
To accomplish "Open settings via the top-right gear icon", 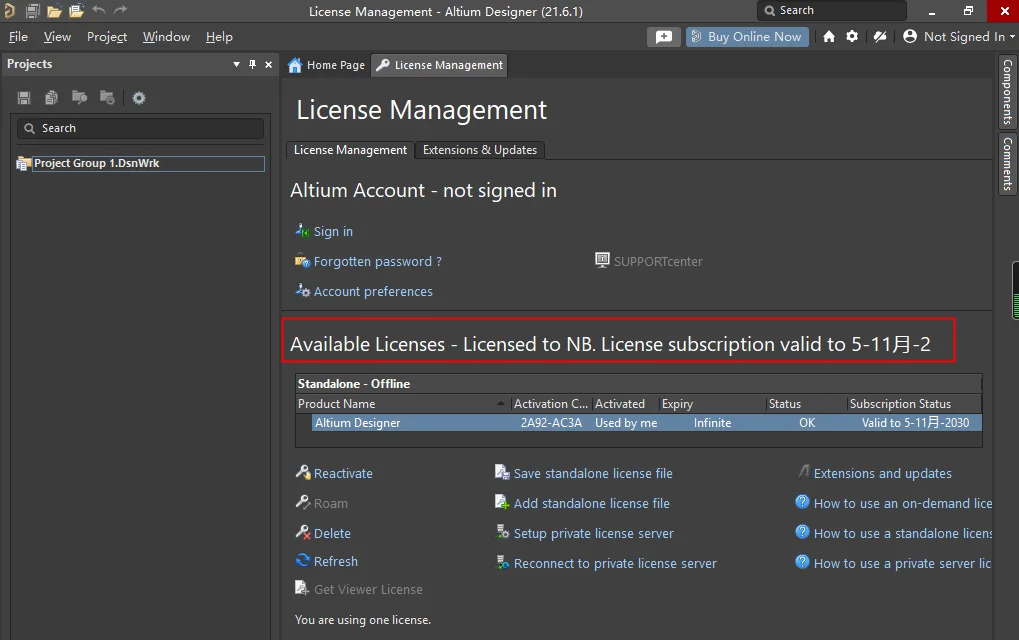I will coord(852,37).
